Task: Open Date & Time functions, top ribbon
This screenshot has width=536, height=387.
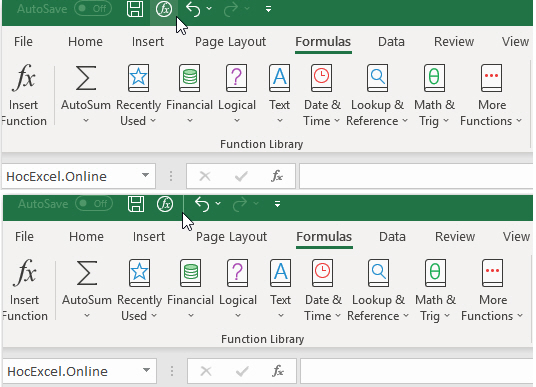Action: [x=322, y=95]
